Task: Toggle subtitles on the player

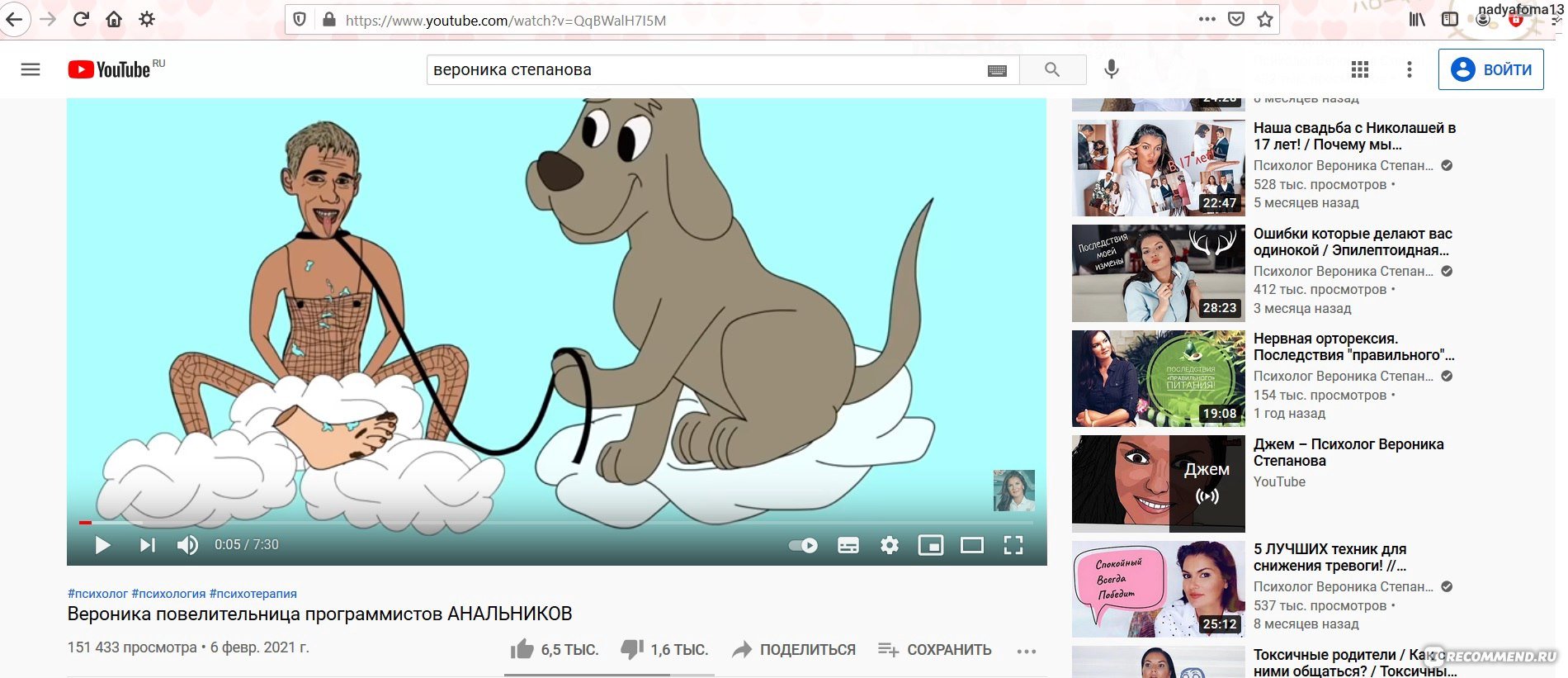Action: click(x=848, y=545)
